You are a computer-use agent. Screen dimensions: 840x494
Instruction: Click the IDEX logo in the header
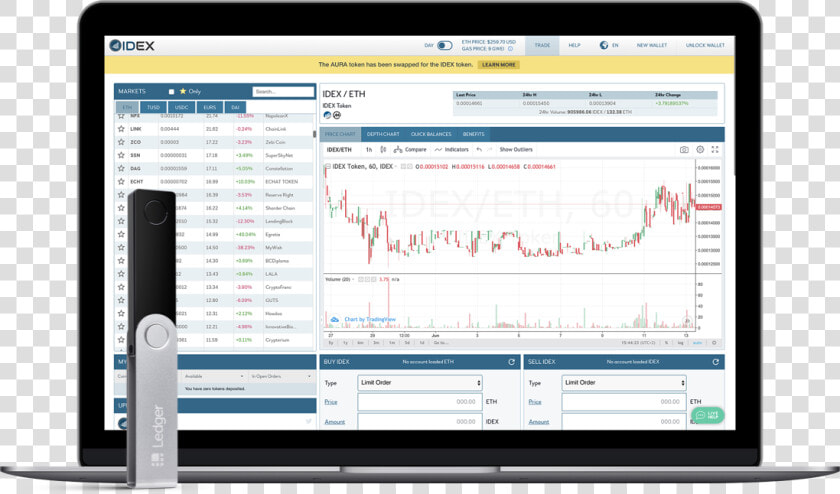132,46
